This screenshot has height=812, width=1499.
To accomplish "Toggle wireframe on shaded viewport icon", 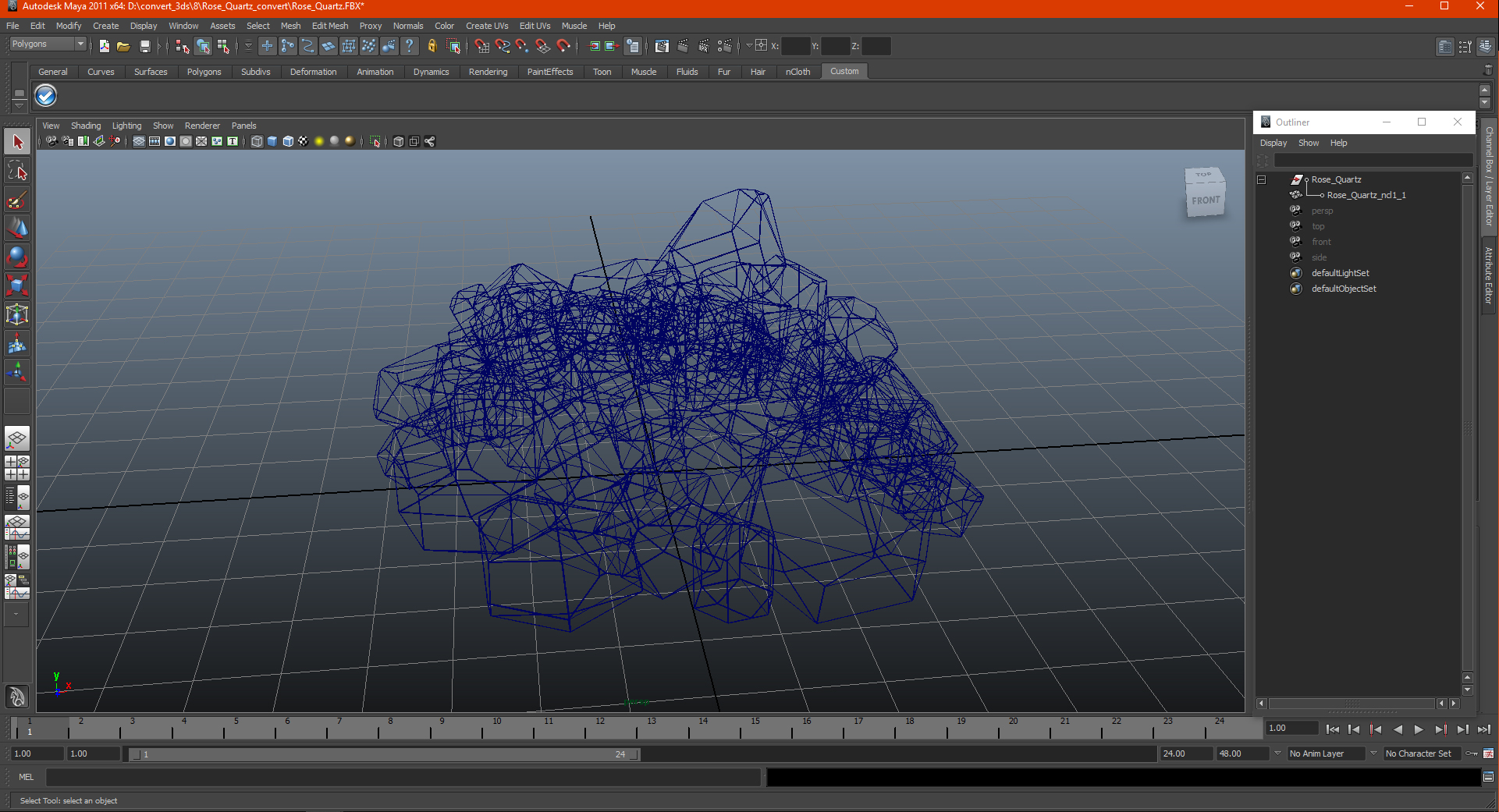I will (288, 141).
